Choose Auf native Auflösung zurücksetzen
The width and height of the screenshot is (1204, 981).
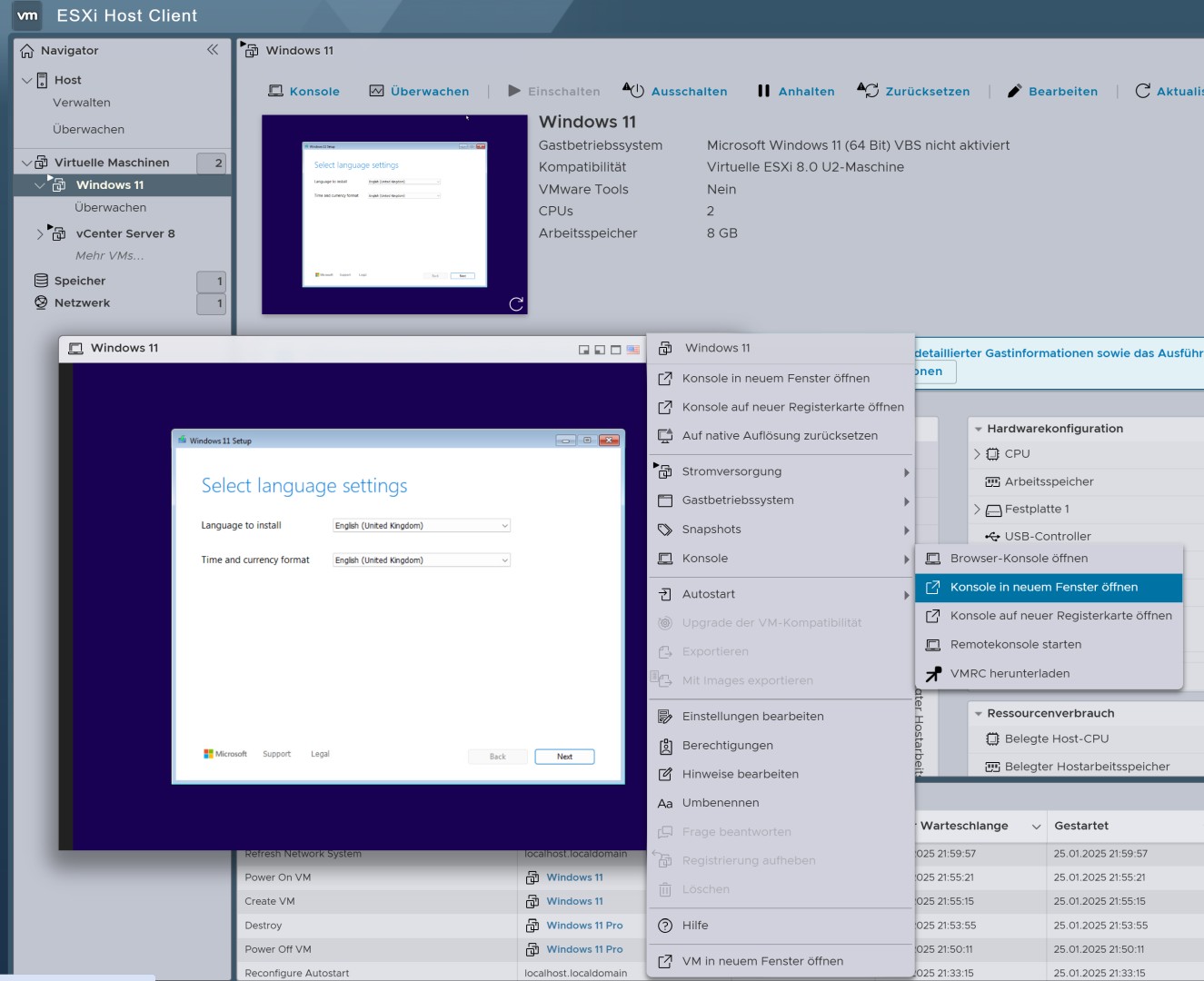781,436
